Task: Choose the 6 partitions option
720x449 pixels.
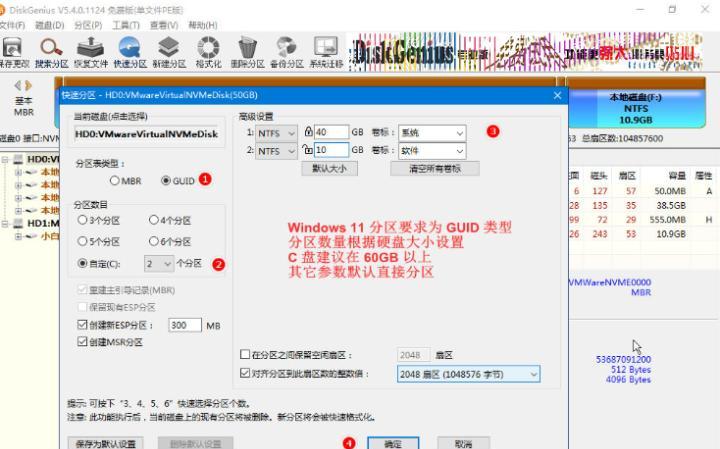Action: [170, 241]
